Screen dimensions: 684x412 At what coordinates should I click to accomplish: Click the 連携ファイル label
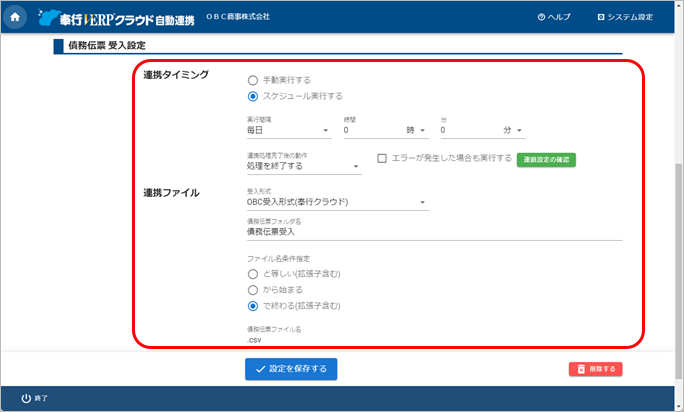171,193
